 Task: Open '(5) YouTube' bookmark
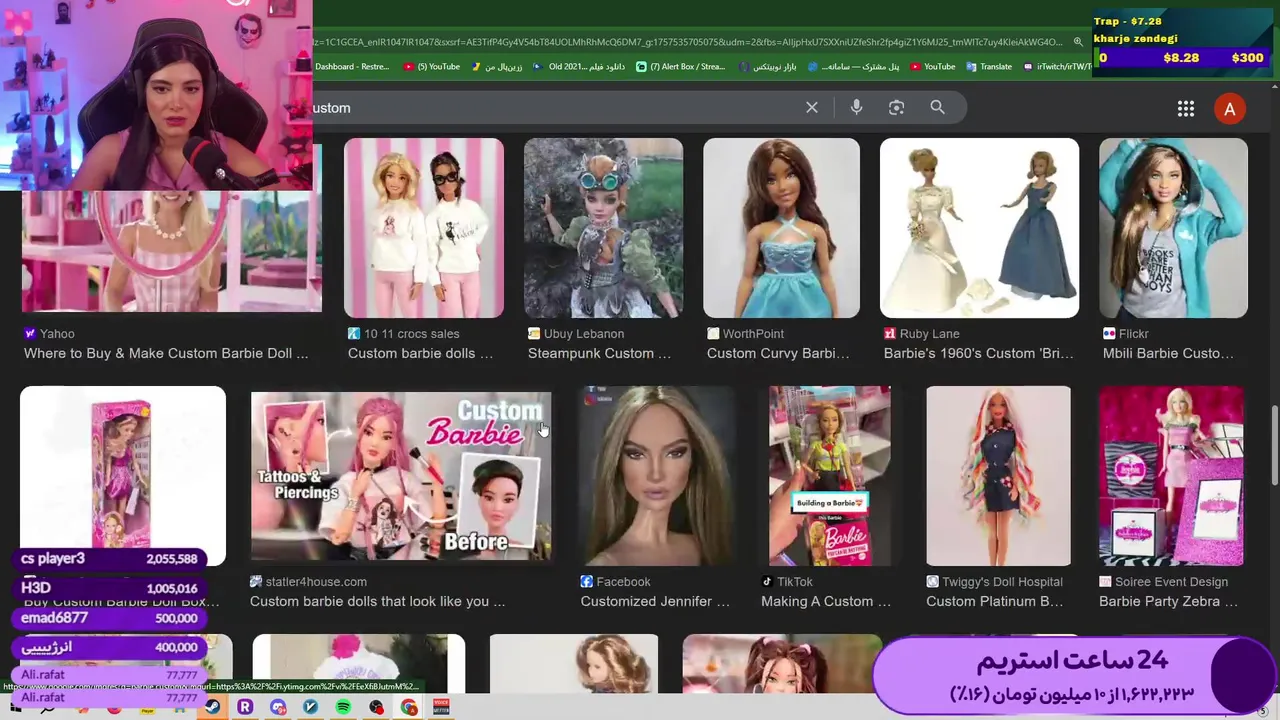tap(432, 67)
